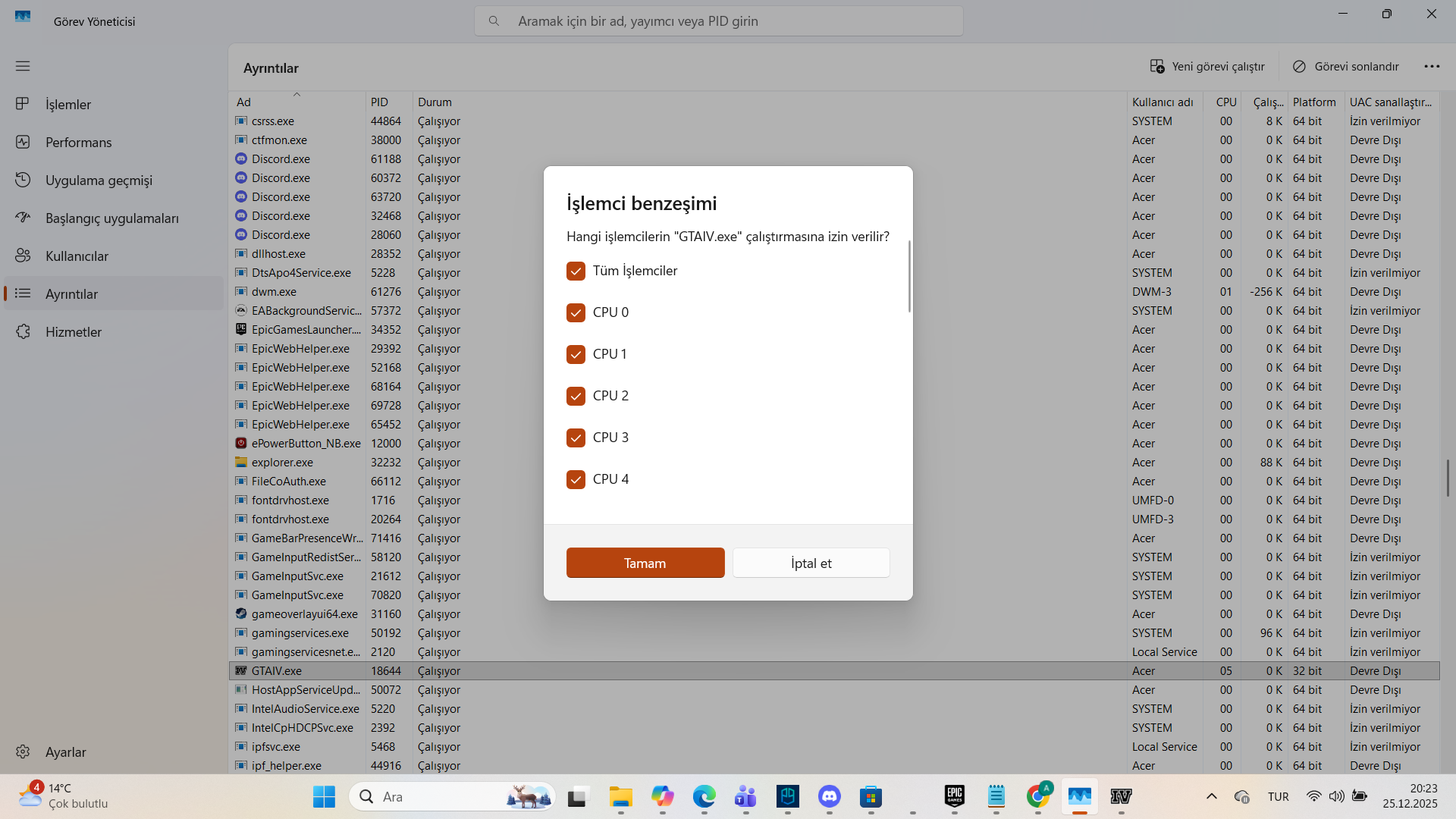Uncheck Tüm İşlemciler checkbox
Screen dimensions: 1456x819
(x=576, y=271)
